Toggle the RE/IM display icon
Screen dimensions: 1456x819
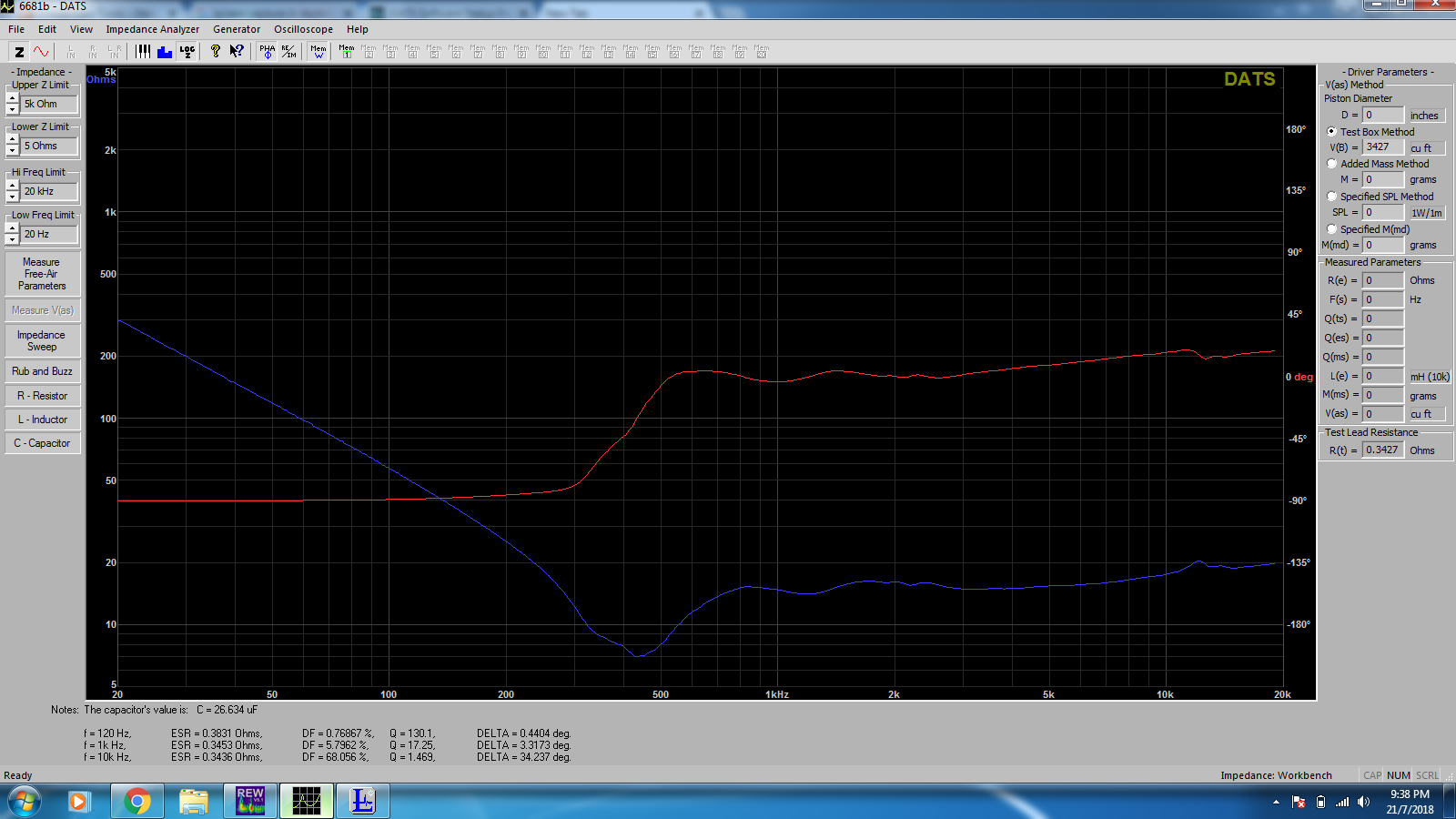288,52
